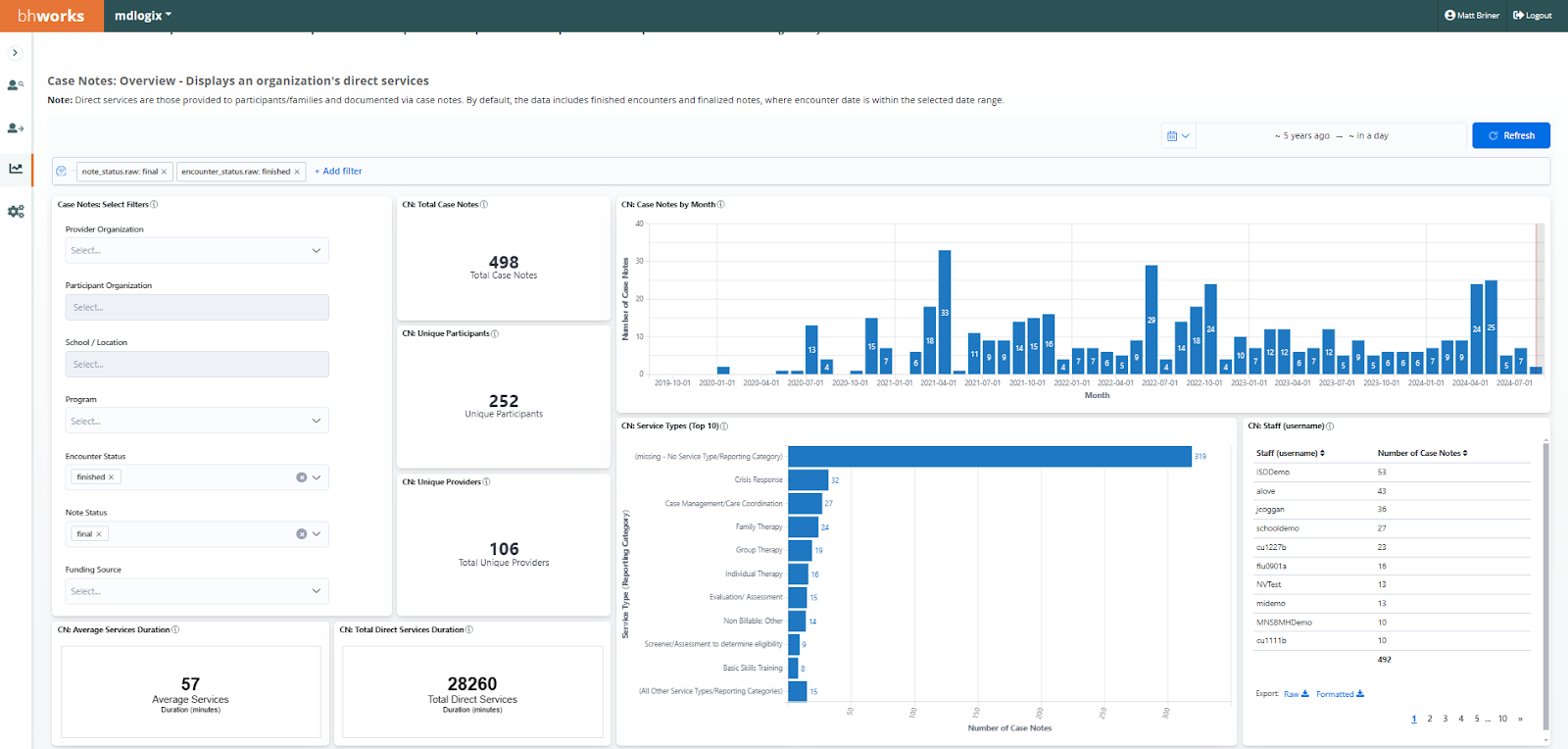The width and height of the screenshot is (1568, 749).
Task: Remove the 'finished' tag from Encounter Status
Action: pyautogui.click(x=111, y=477)
